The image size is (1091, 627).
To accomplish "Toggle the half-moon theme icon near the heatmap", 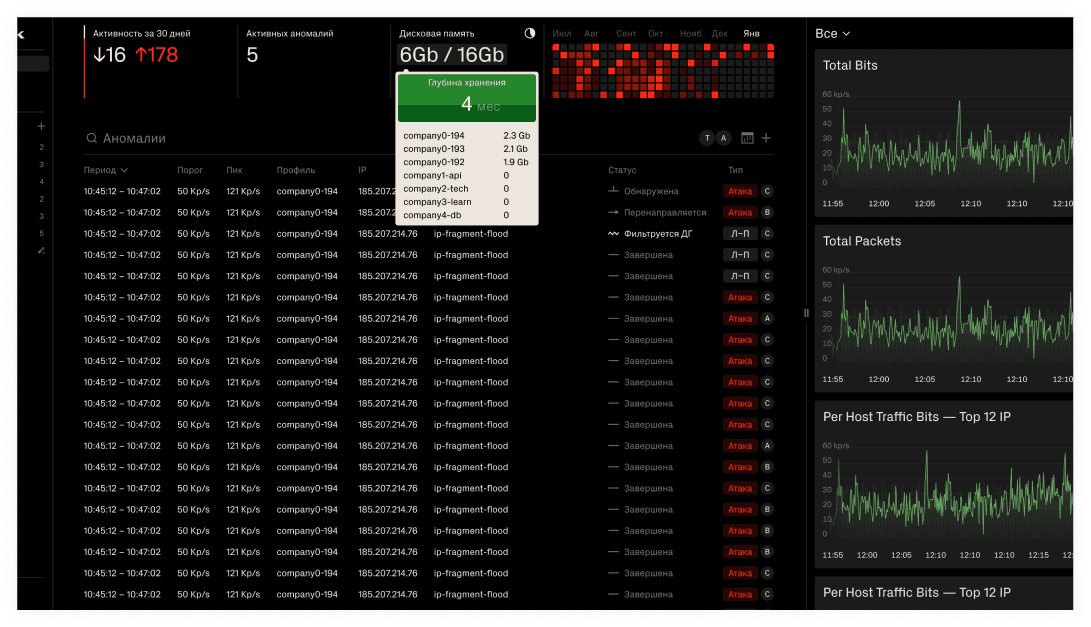I will click(529, 33).
